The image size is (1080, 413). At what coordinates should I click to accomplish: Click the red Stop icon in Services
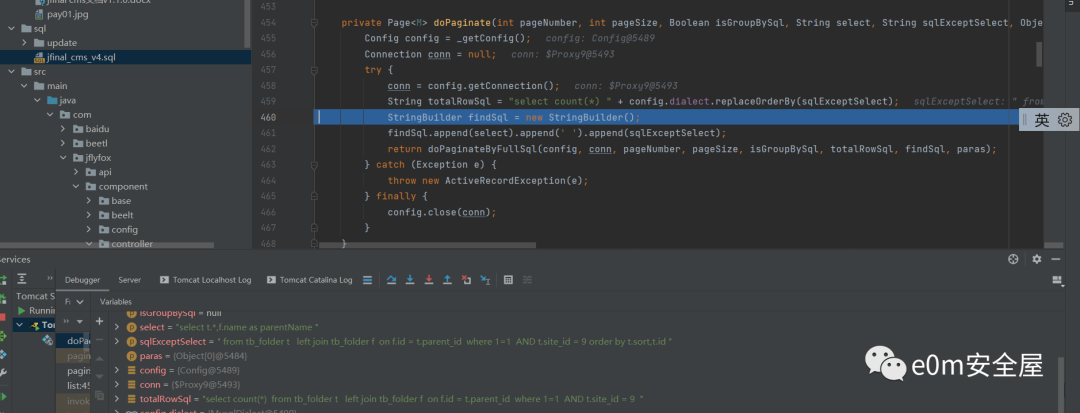[2, 317]
